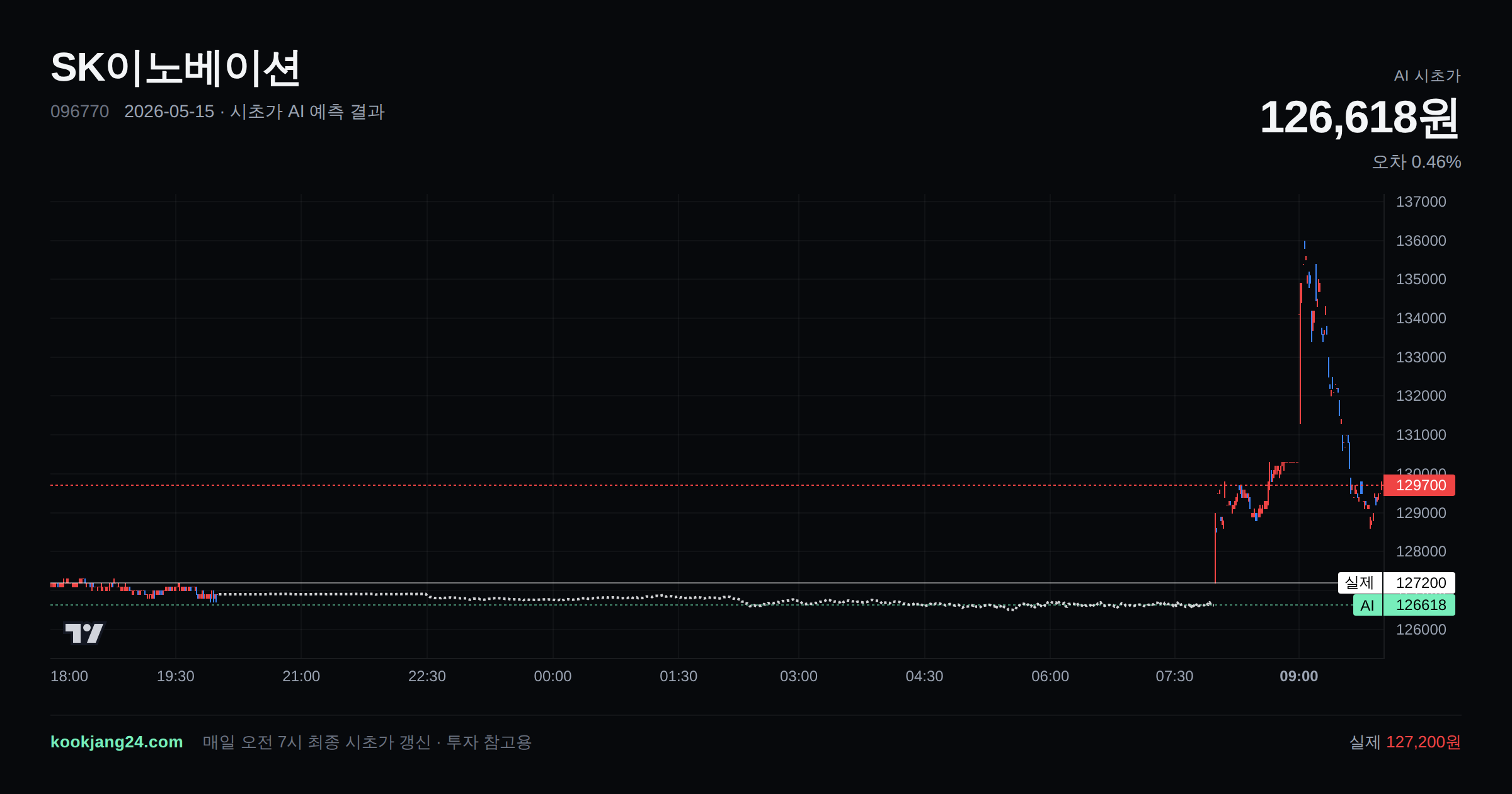1512x794 pixels.
Task: Click the 132000 price axis label
Action: pyautogui.click(x=1421, y=396)
